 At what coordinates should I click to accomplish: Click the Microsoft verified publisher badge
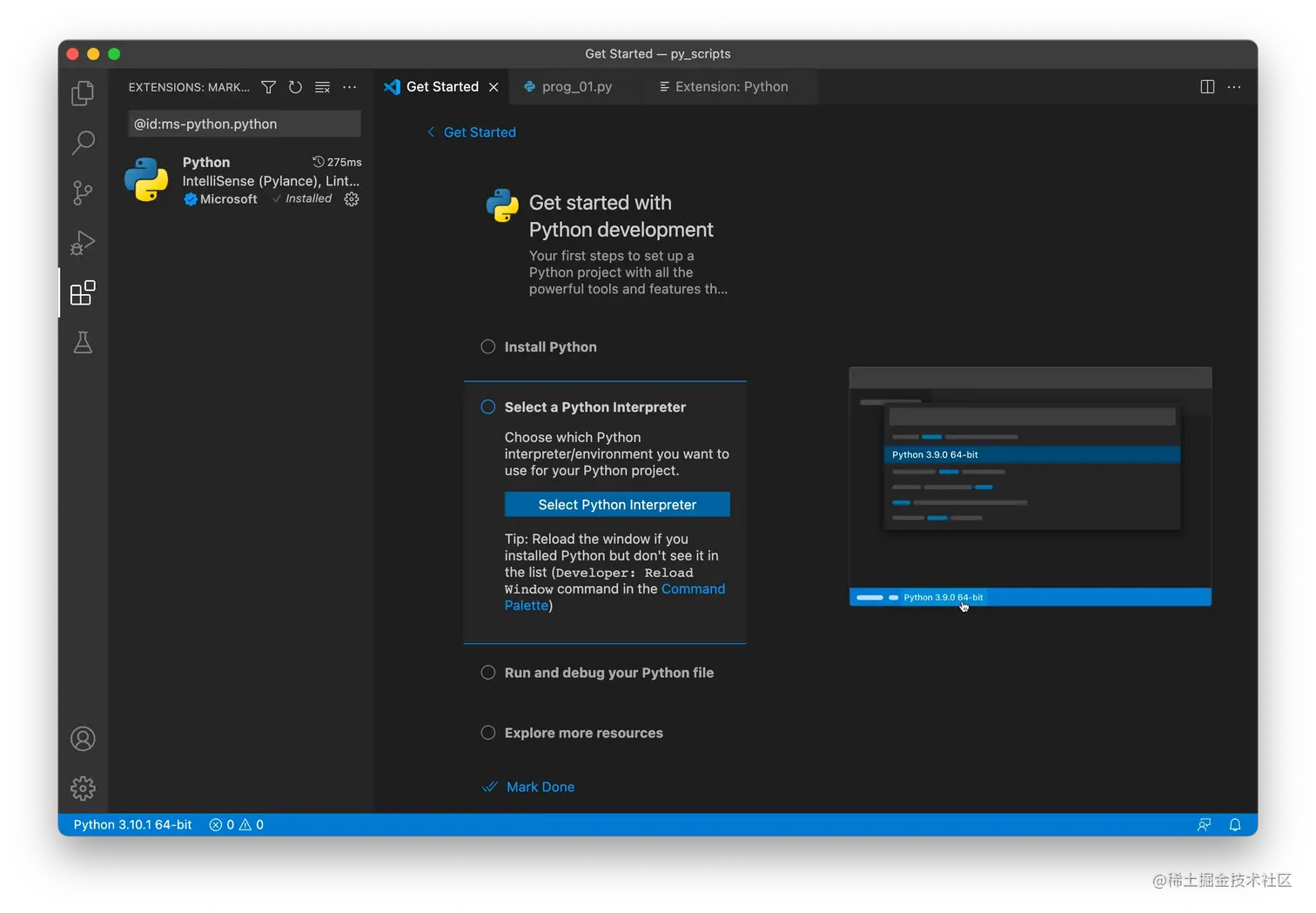pos(191,199)
